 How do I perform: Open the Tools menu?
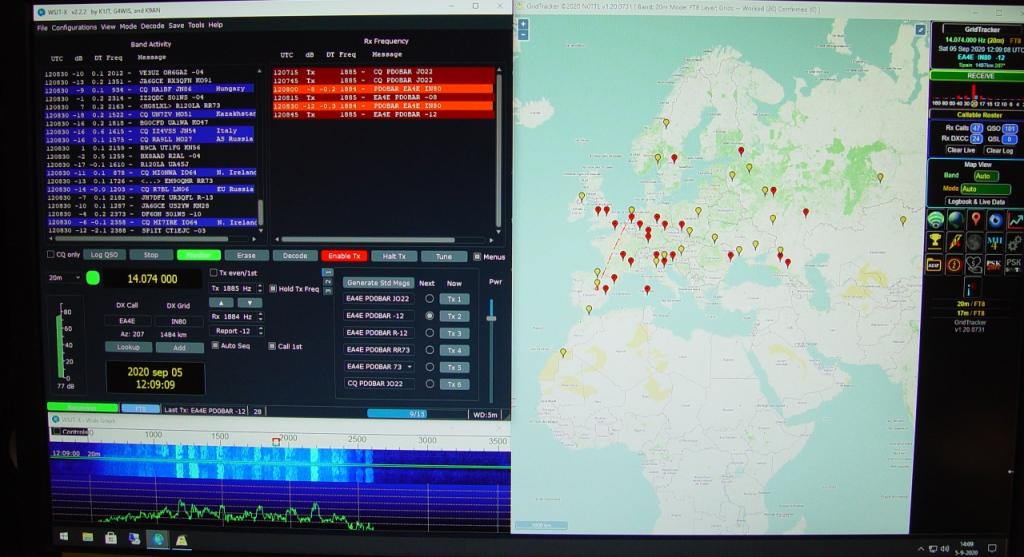[x=196, y=25]
